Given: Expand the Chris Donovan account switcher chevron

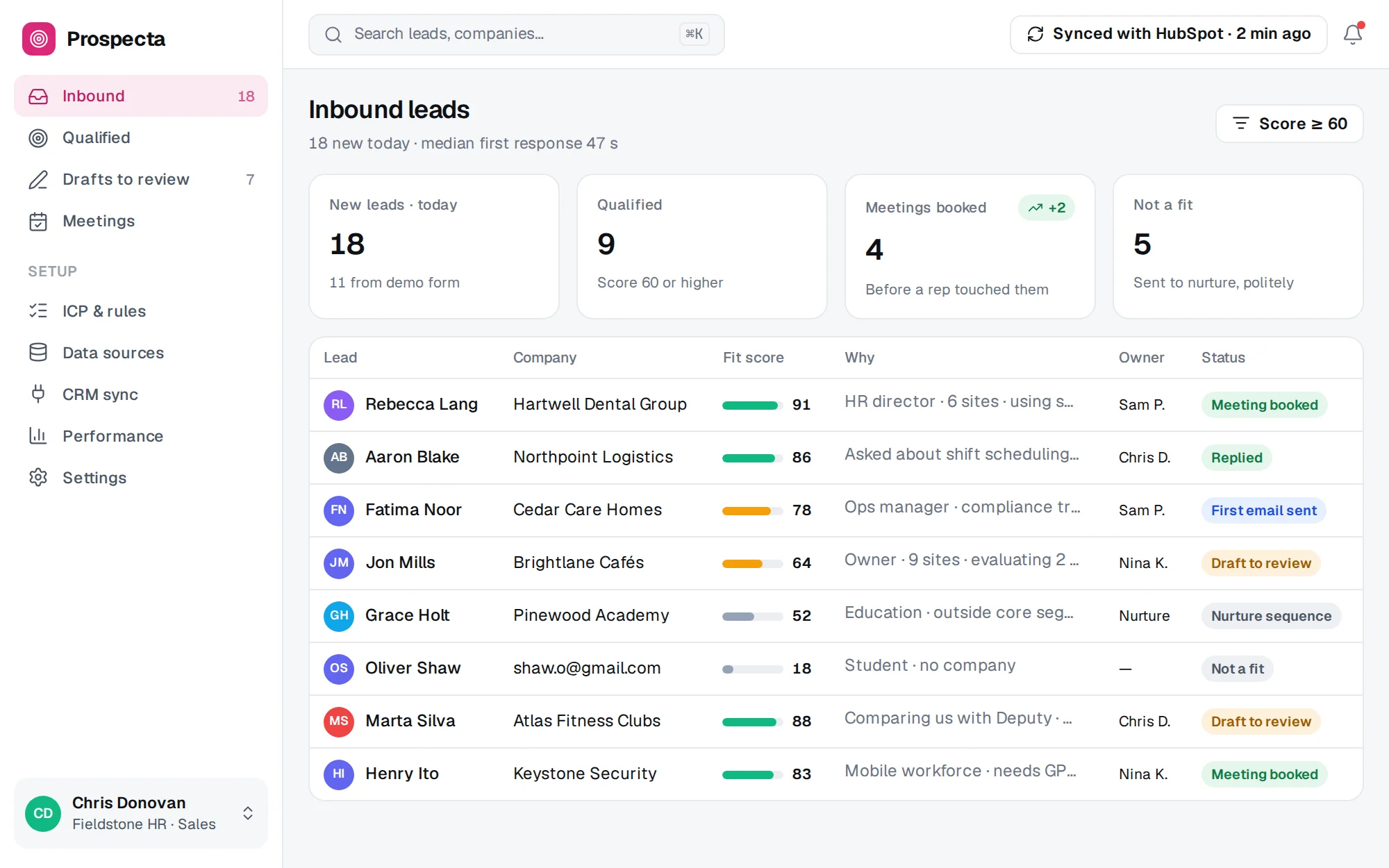Looking at the screenshot, I should click(248, 813).
